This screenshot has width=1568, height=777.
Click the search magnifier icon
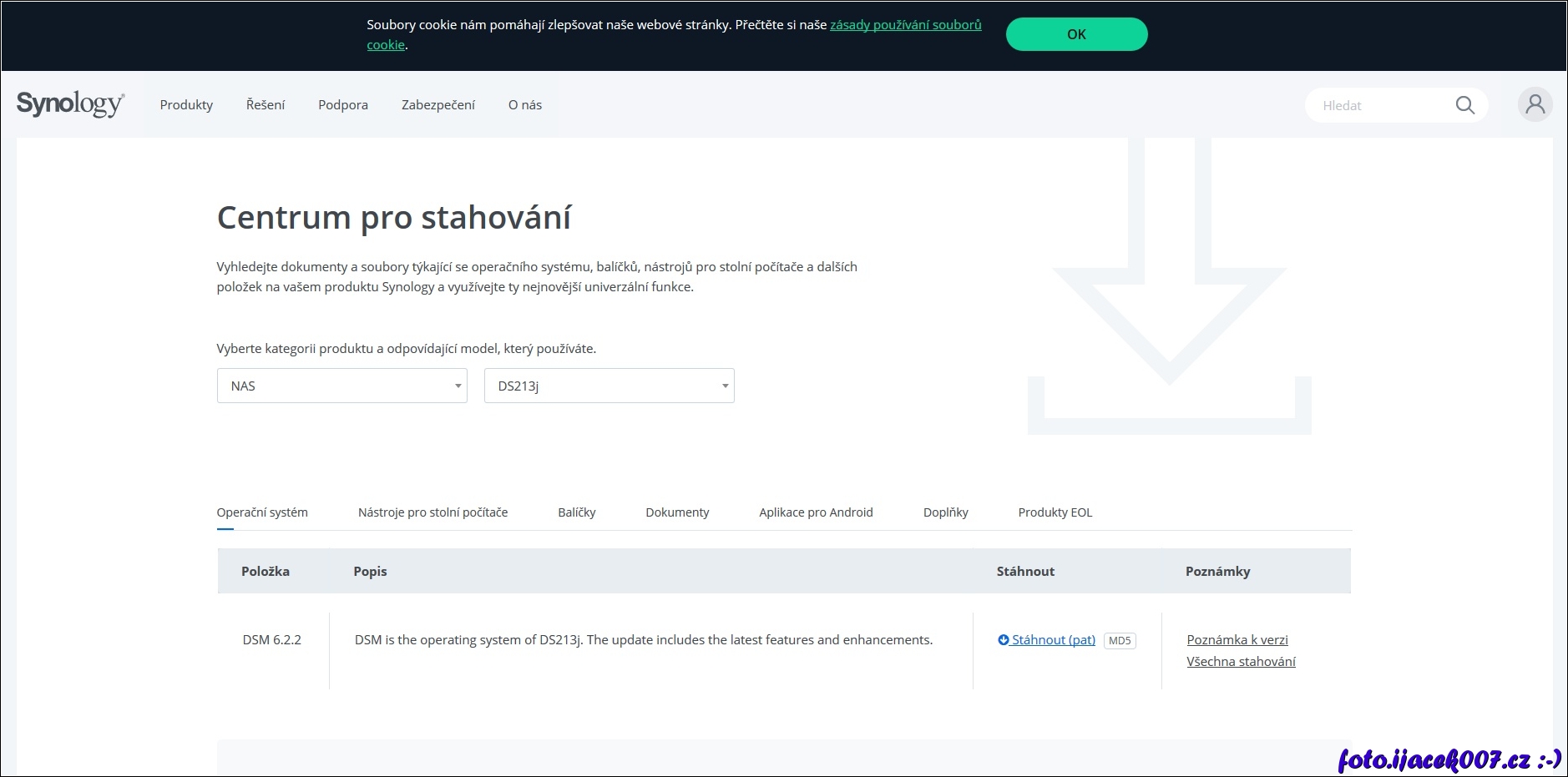pos(1464,105)
